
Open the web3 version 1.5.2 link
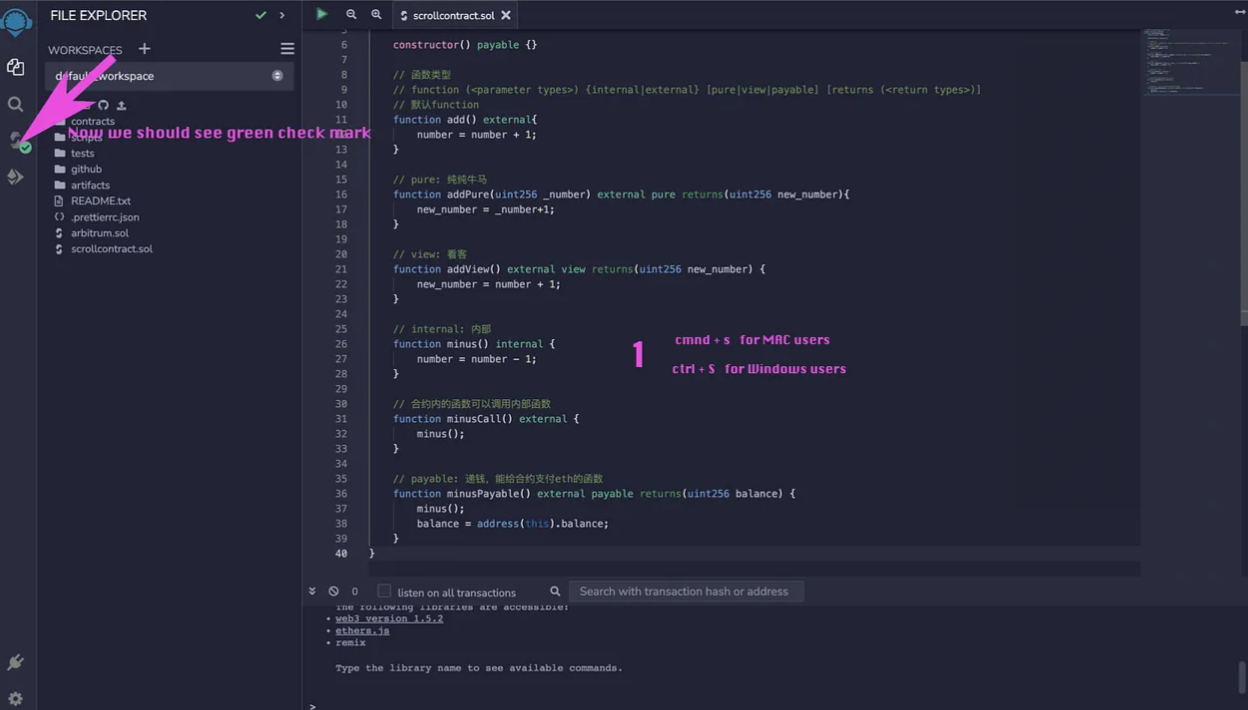click(x=389, y=618)
